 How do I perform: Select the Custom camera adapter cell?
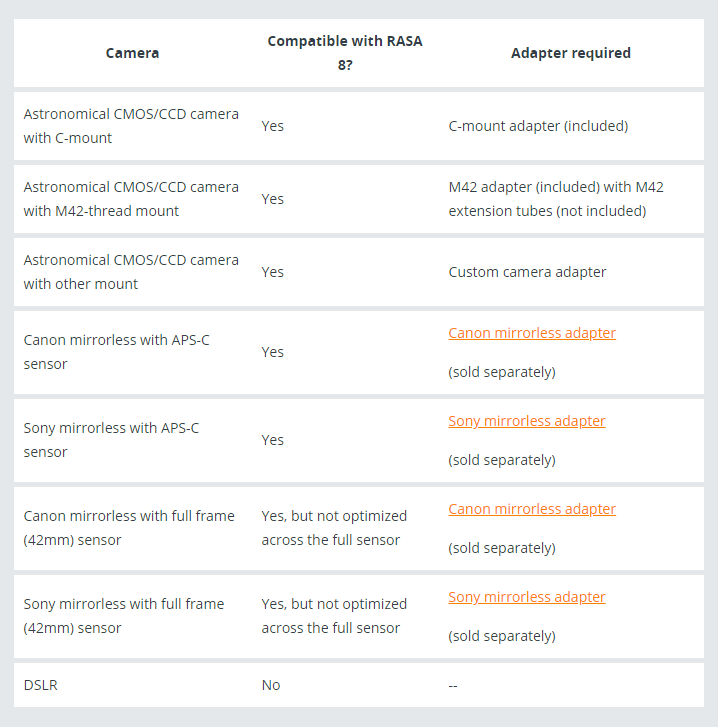527,272
